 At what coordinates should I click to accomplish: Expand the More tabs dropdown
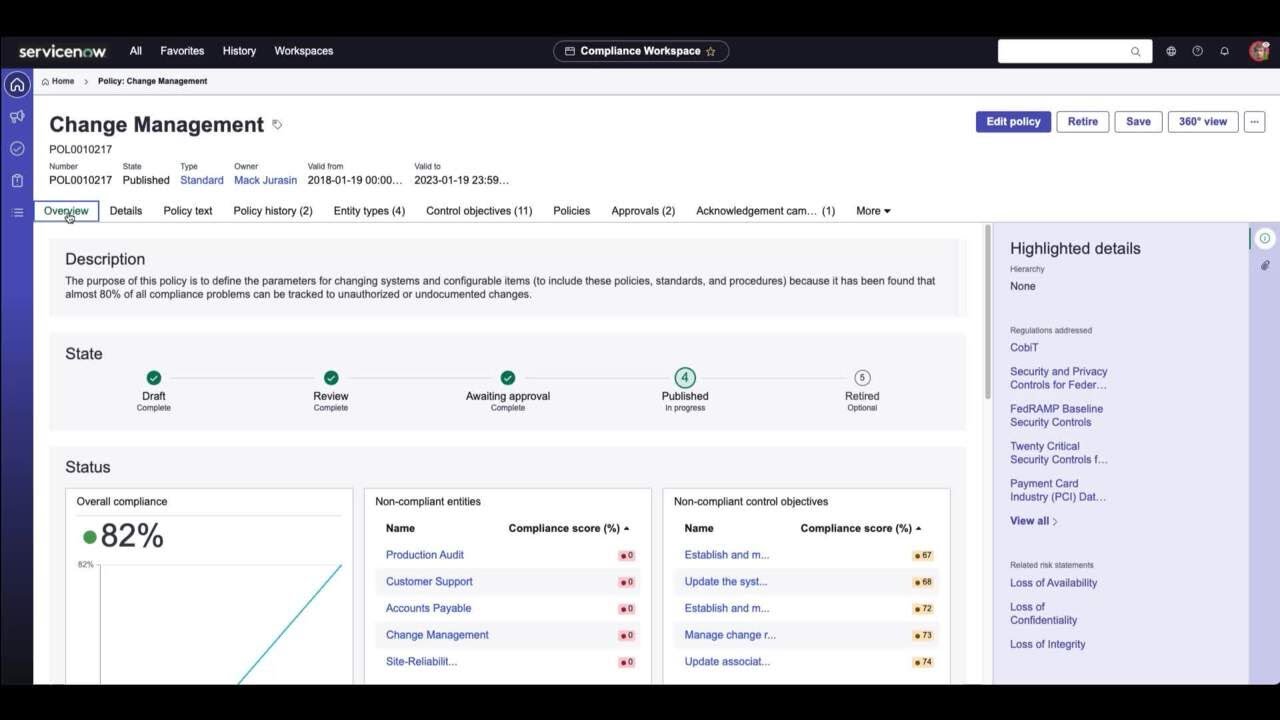[x=873, y=211]
